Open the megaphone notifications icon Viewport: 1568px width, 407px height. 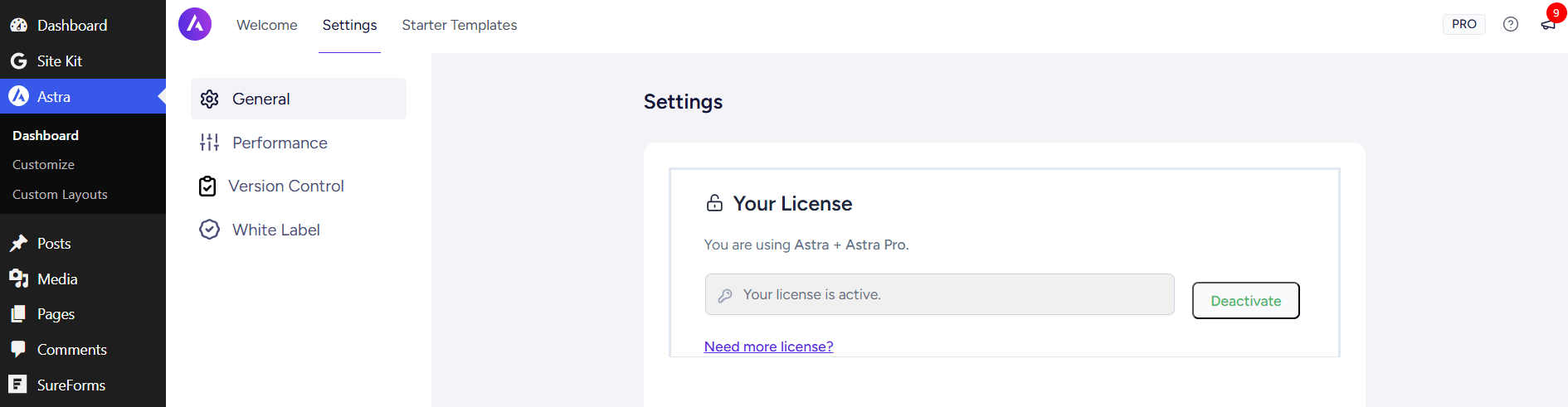(x=1547, y=25)
